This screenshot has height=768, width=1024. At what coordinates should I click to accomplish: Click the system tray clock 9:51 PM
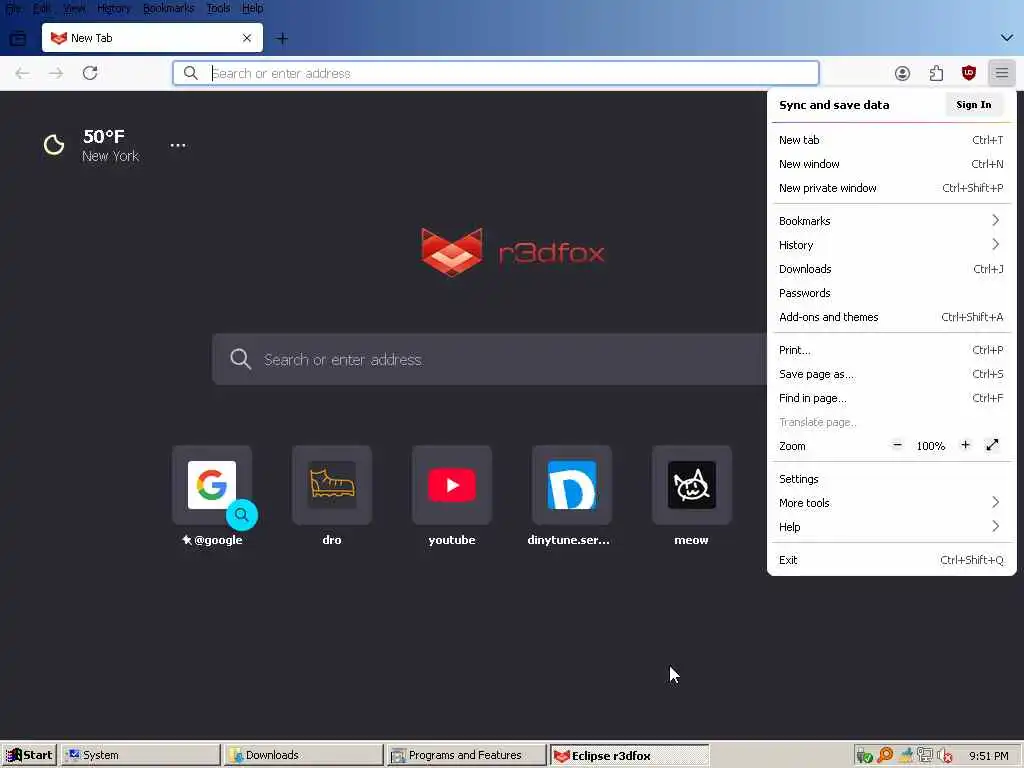[989, 756]
